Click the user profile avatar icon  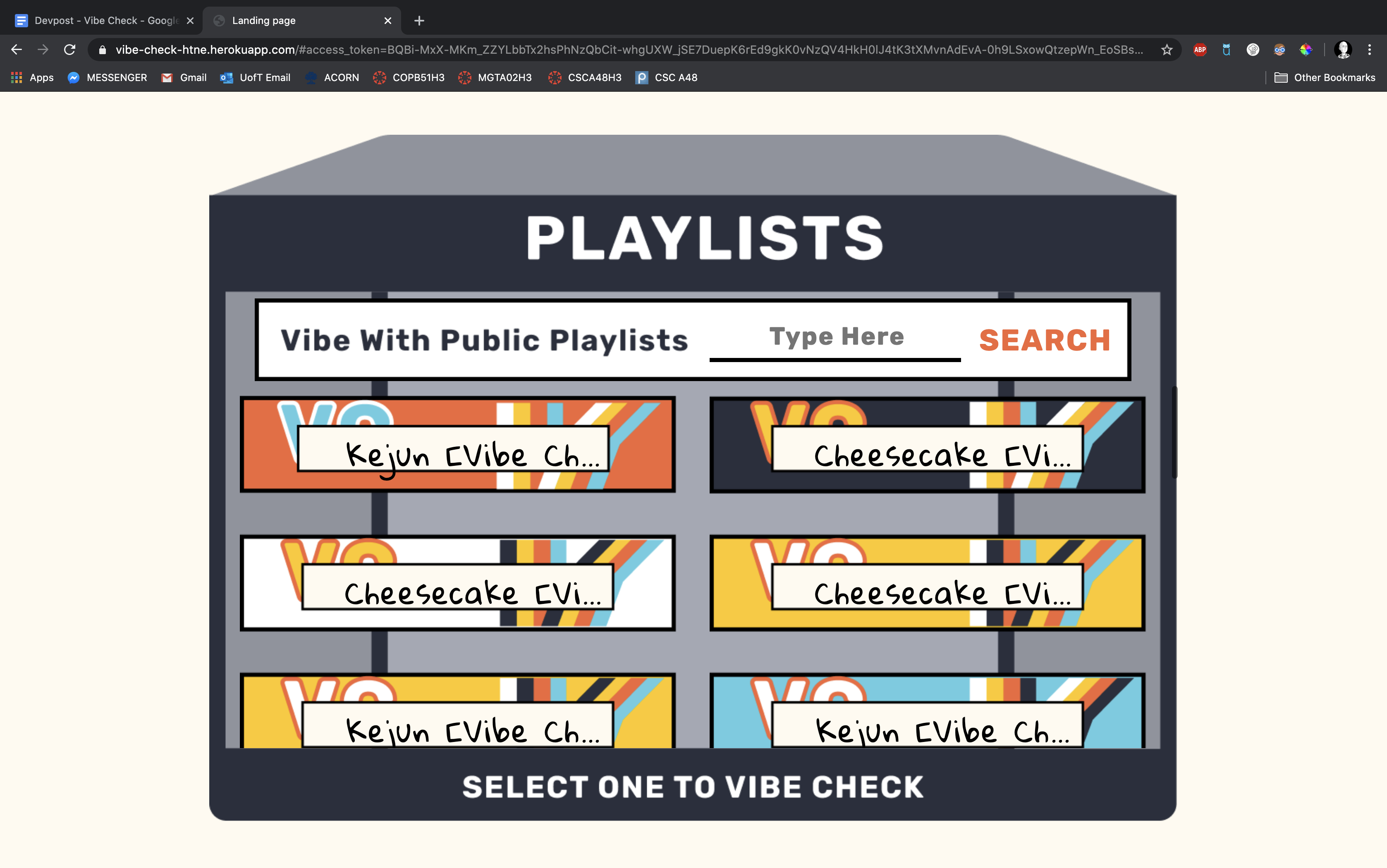(1343, 50)
